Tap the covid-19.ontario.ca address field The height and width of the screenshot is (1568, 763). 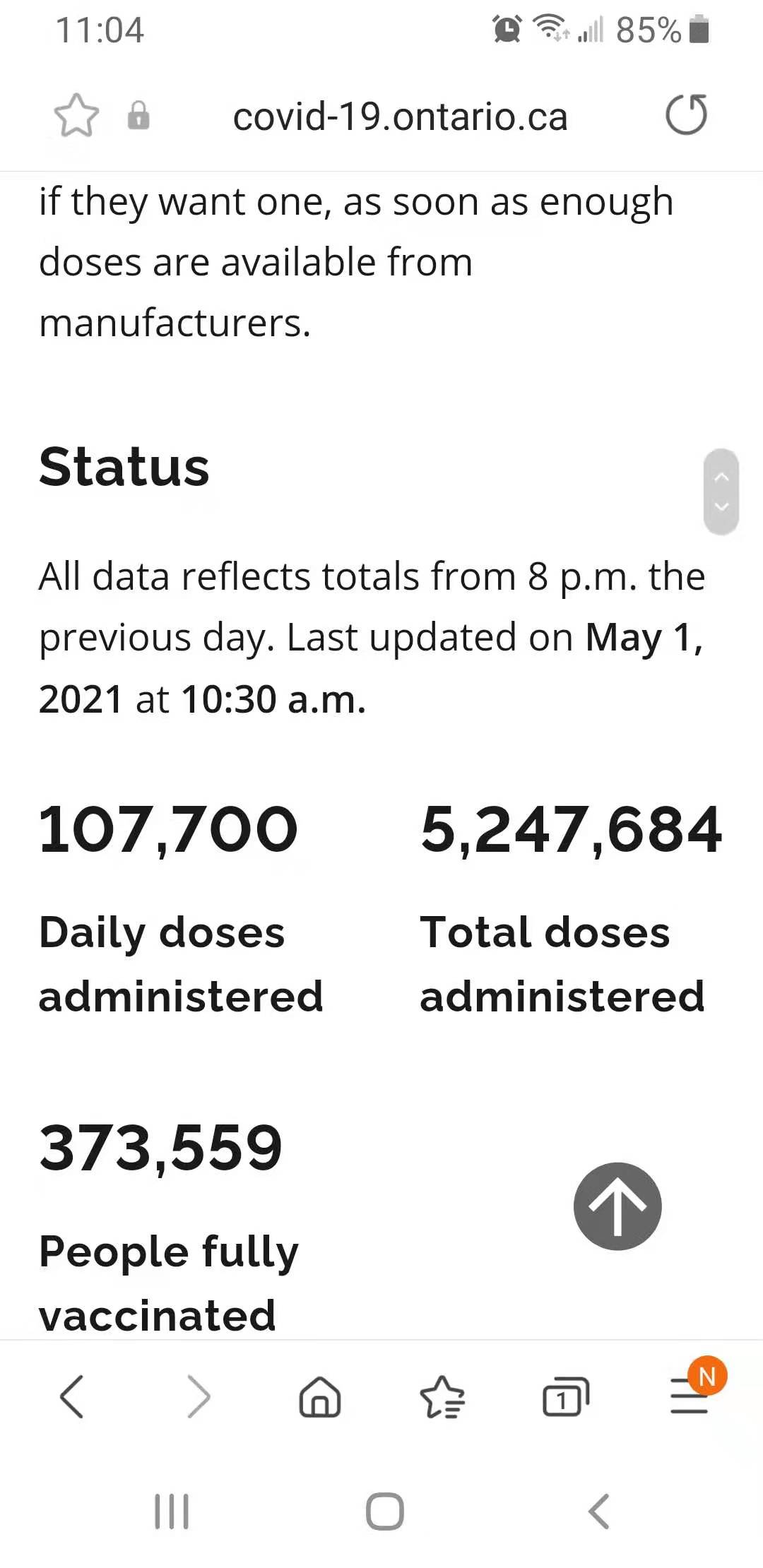pos(401,117)
